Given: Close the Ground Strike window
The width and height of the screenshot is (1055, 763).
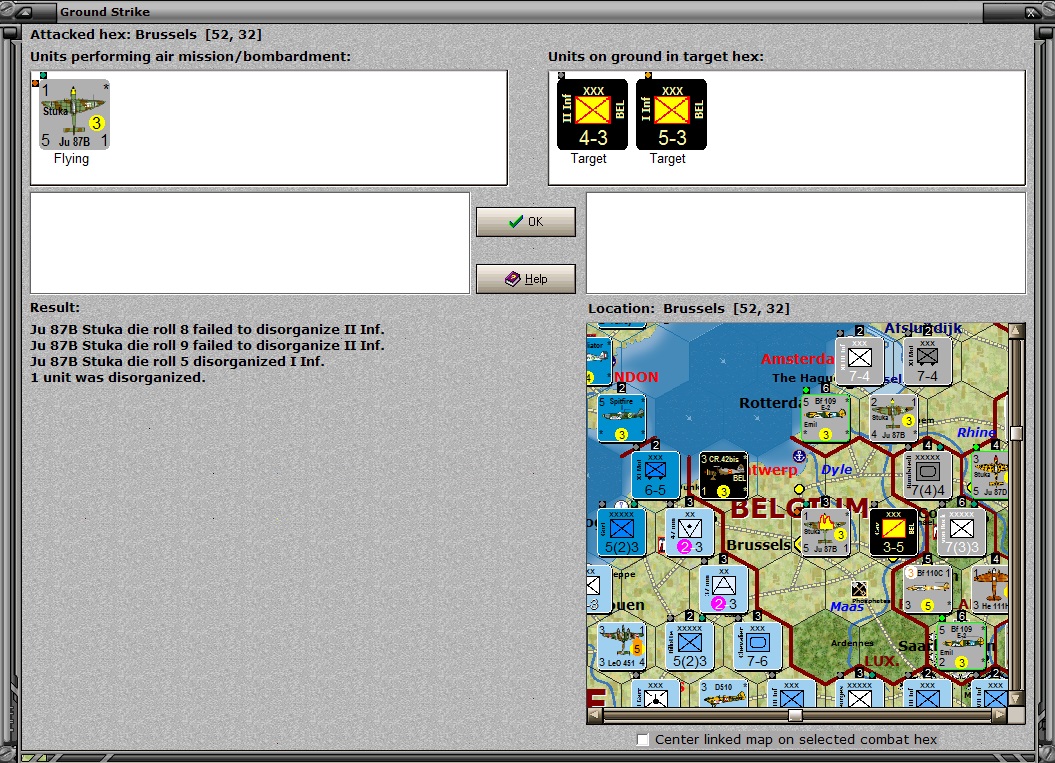Looking at the screenshot, I should [x=1031, y=12].
